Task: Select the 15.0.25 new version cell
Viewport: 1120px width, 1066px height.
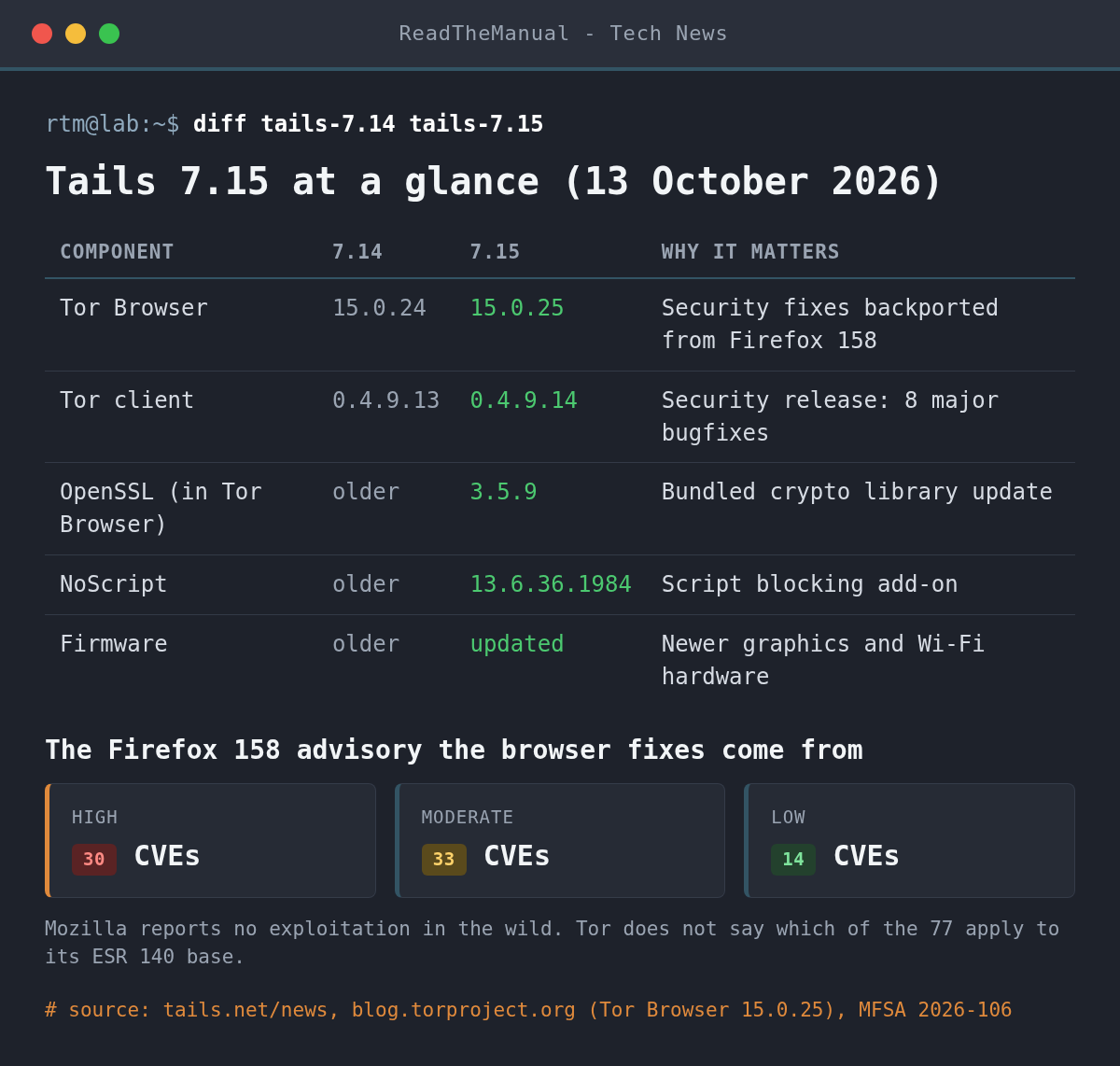Action: 517,308
